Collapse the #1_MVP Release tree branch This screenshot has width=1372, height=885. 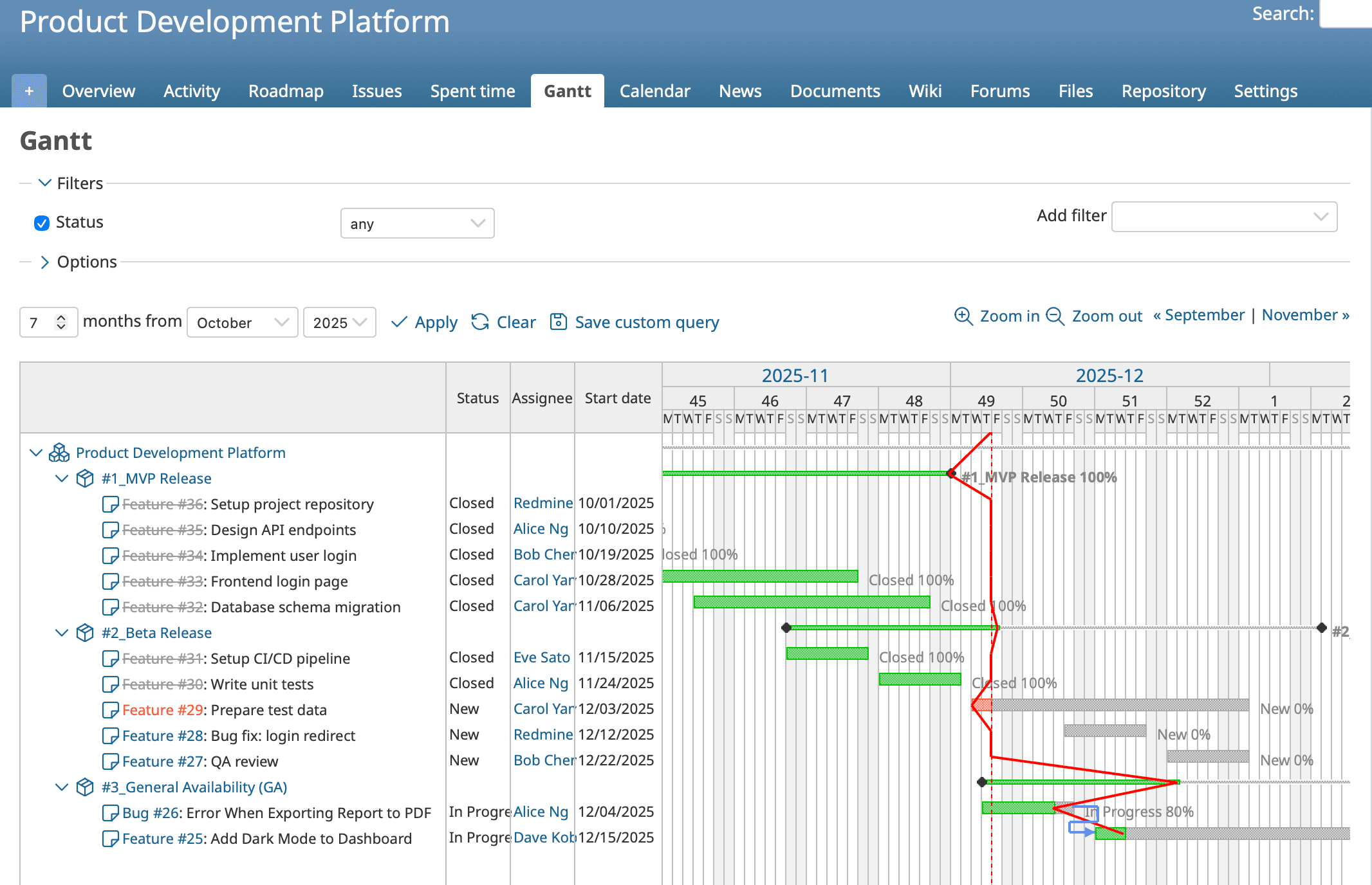[62, 478]
